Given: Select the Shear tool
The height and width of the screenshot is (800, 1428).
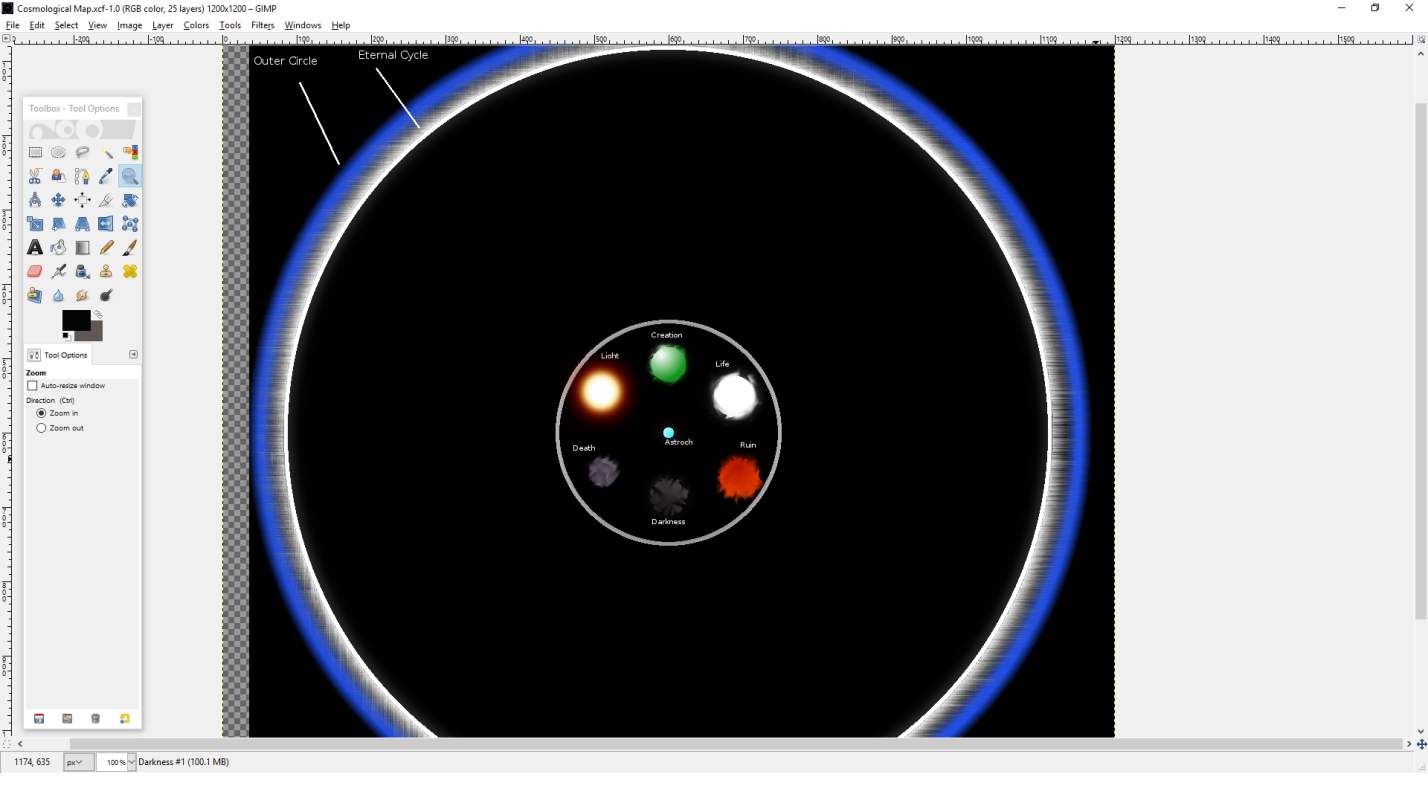Looking at the screenshot, I should click(x=59, y=224).
